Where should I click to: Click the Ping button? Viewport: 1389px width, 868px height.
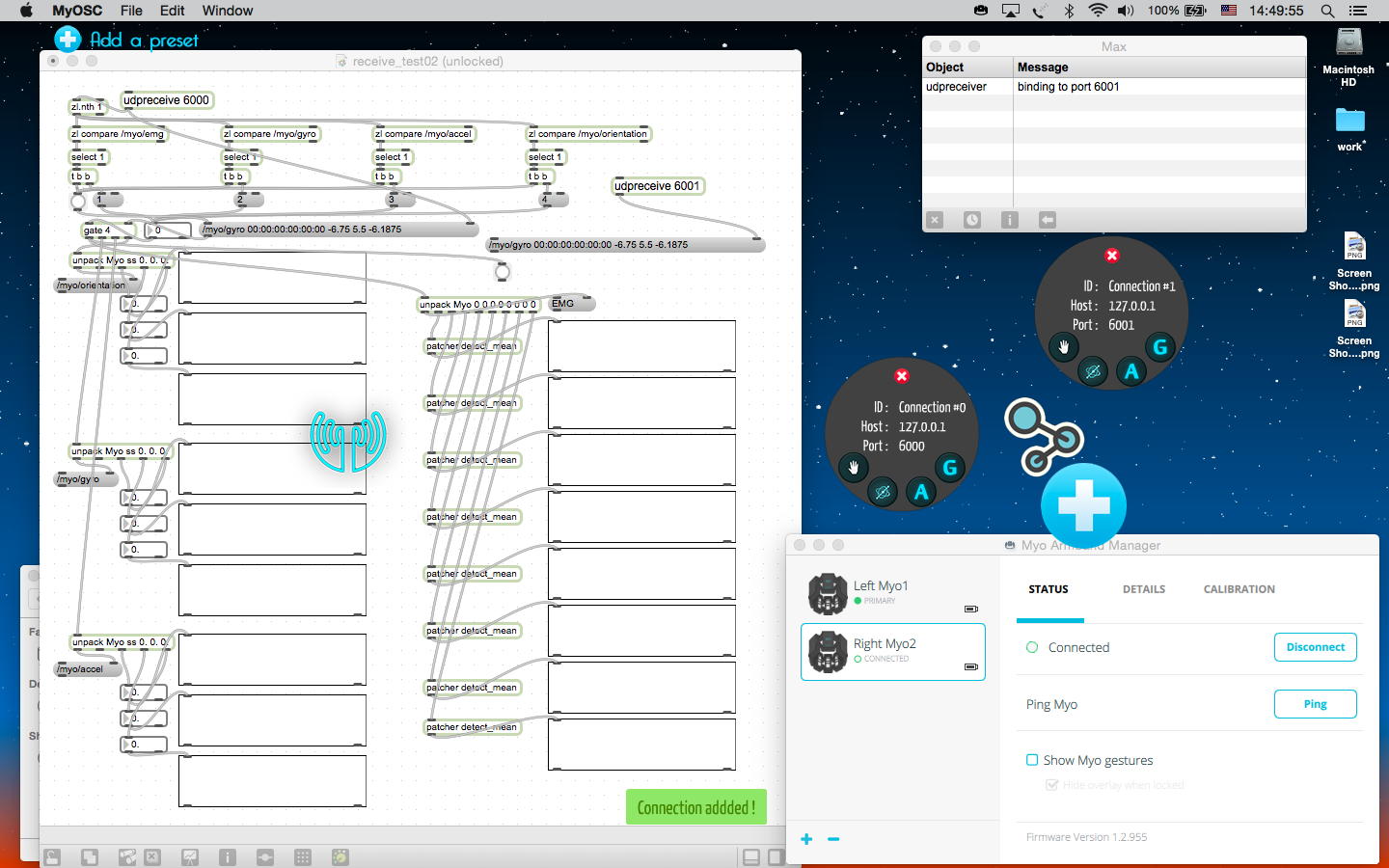tap(1316, 704)
